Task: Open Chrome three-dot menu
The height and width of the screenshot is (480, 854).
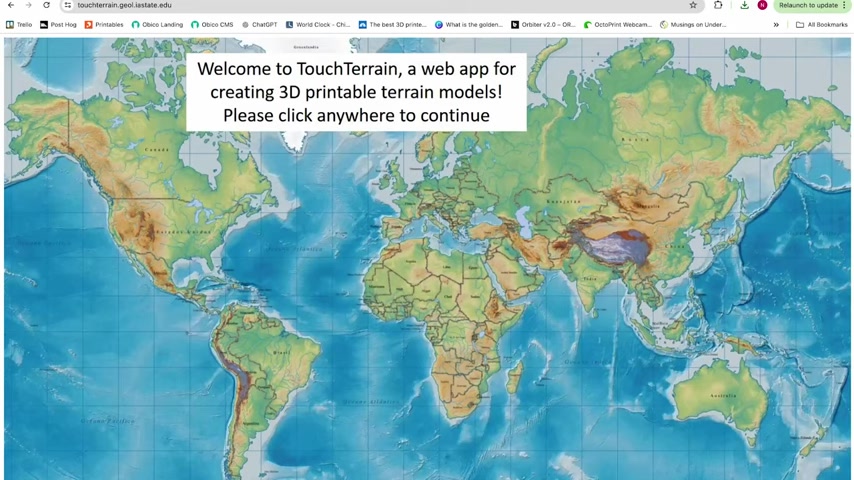Action: point(844,5)
